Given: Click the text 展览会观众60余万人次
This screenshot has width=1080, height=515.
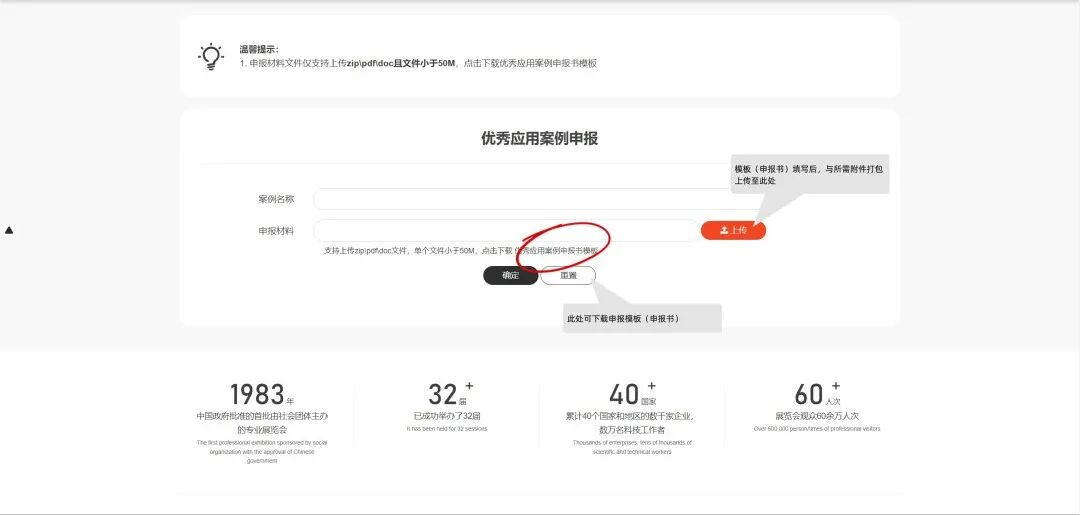Looking at the screenshot, I should coord(817,416).
